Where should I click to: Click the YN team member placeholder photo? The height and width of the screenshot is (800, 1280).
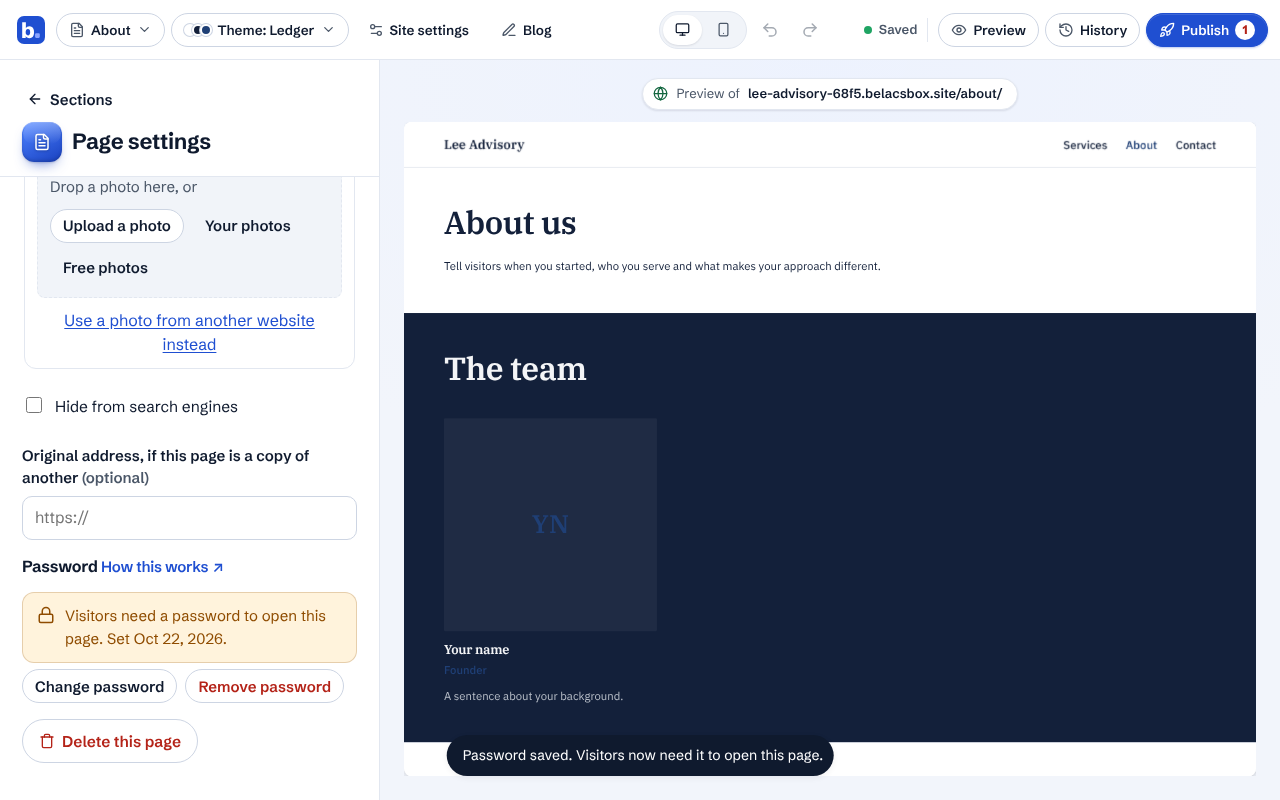pos(550,524)
